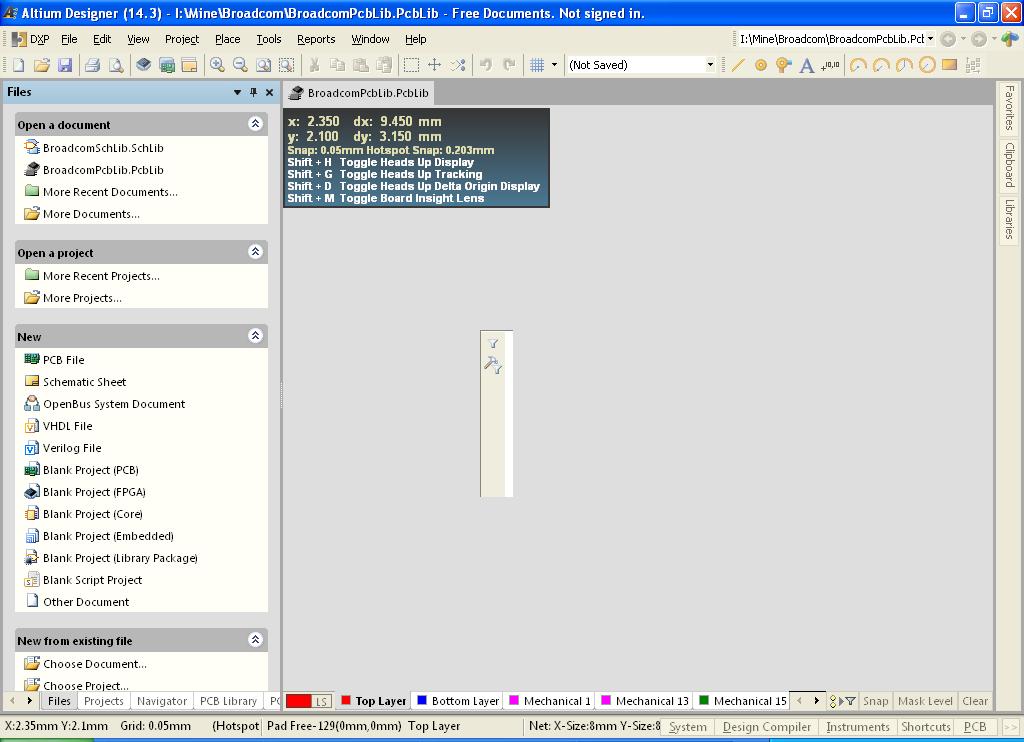This screenshot has width=1024, height=742.
Task: Collapse the 'New' section
Action: click(255, 336)
